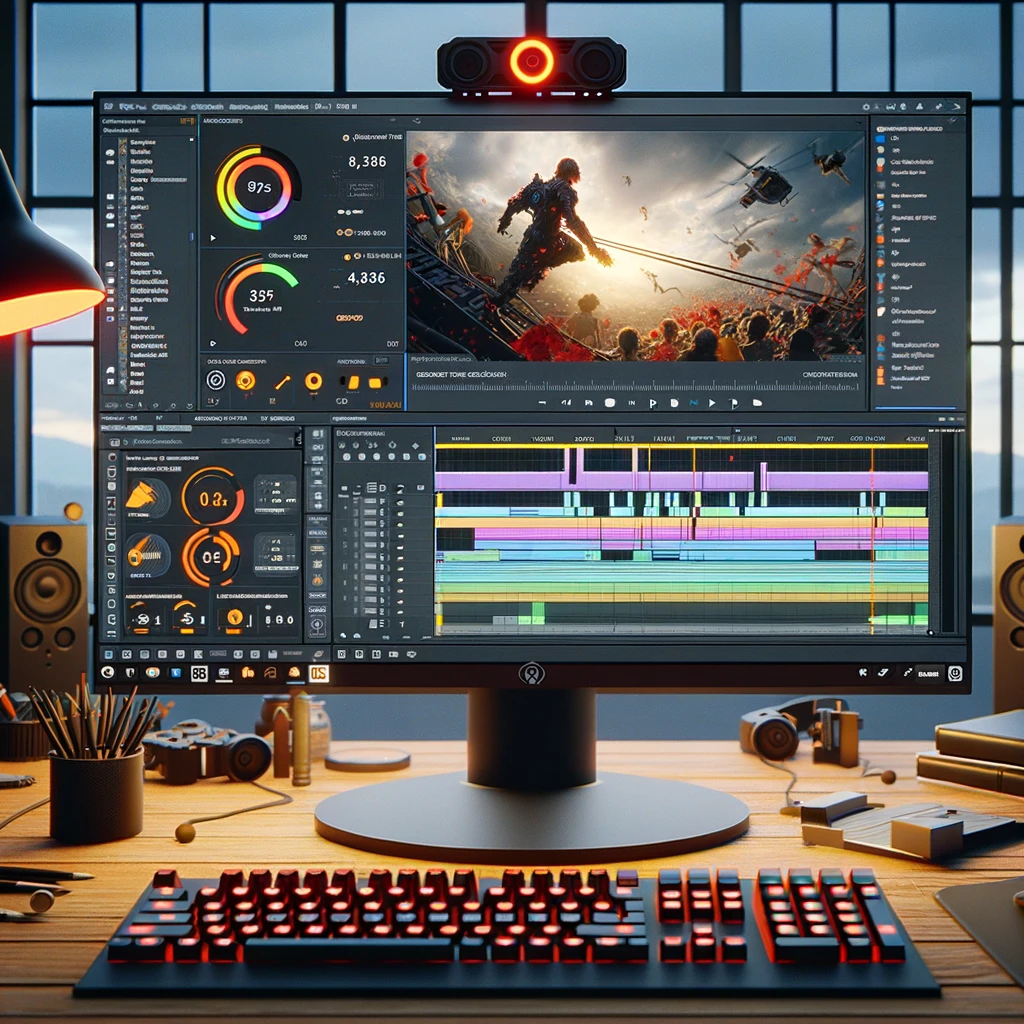Open the white "88" taskbar icon

point(199,674)
